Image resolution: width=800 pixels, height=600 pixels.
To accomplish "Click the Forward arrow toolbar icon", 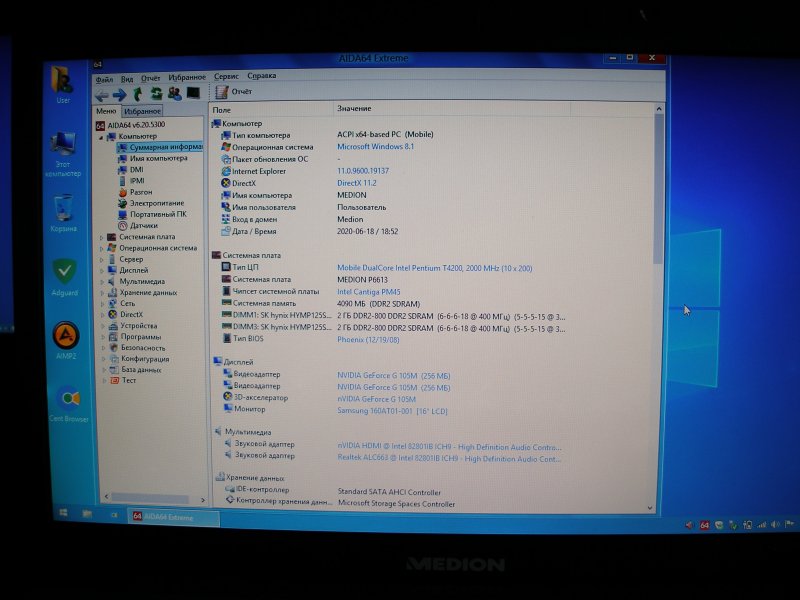I will [119, 93].
